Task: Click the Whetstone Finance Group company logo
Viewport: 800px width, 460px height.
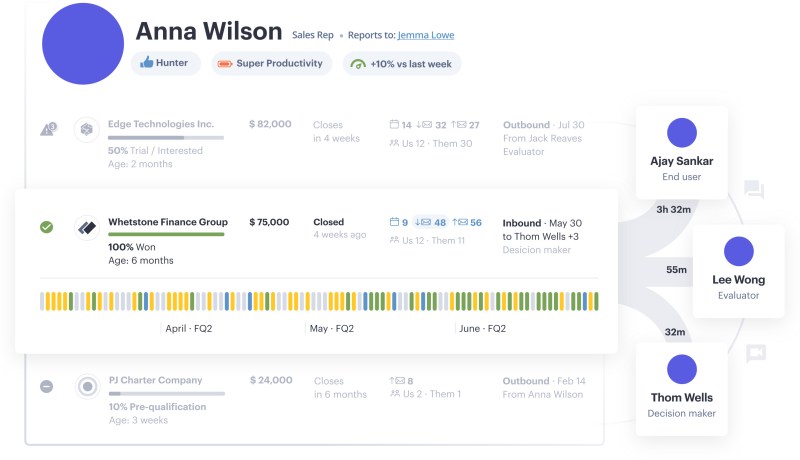Action: 87,227
